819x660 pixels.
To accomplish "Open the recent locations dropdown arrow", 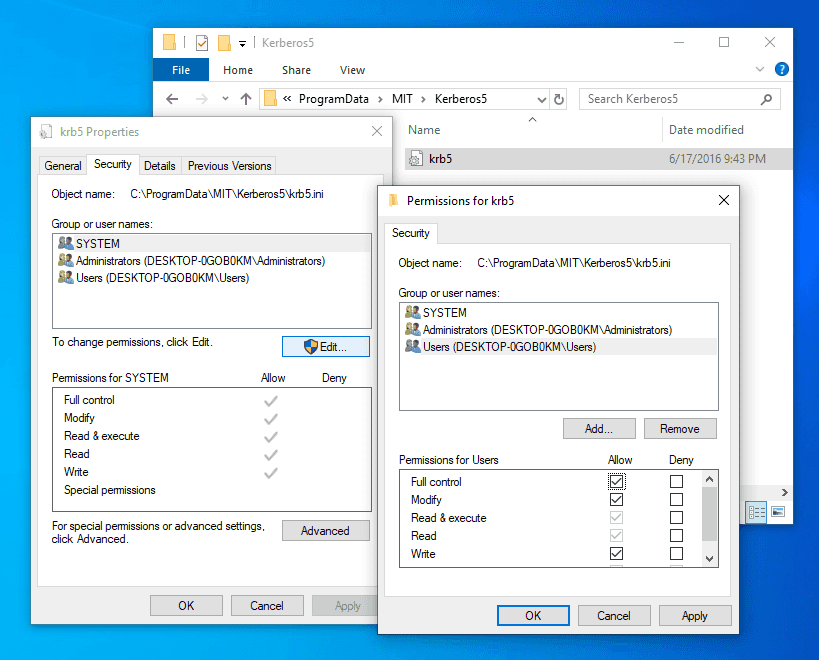I will 225,98.
